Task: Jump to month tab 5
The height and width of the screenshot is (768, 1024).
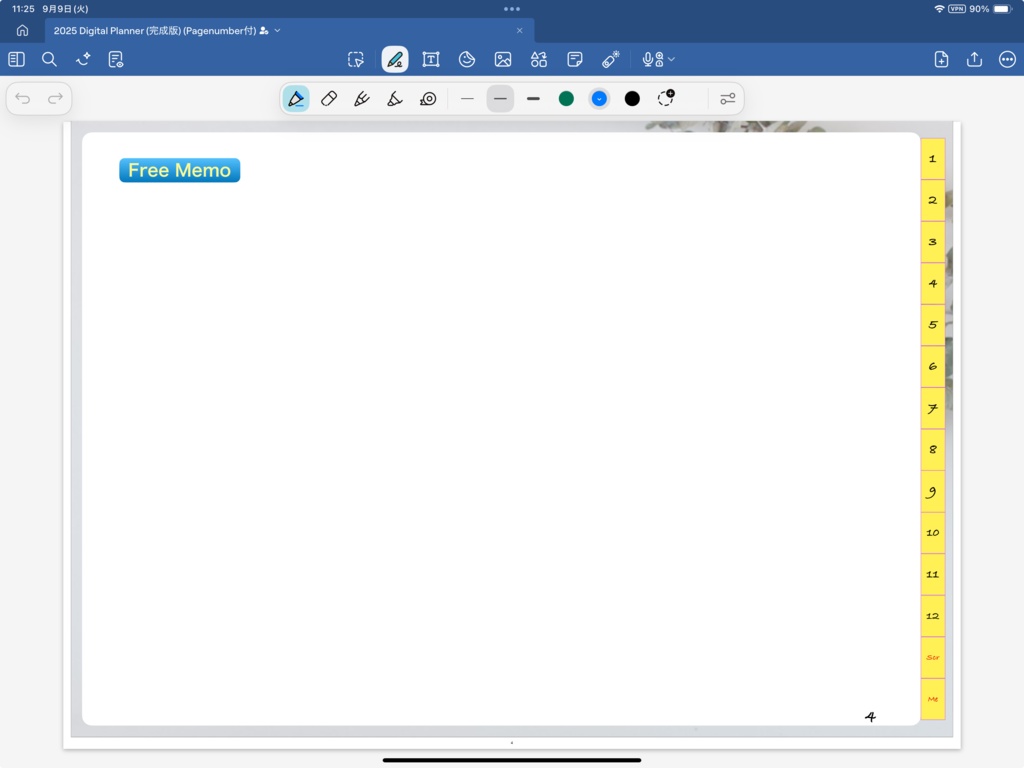Action: (x=933, y=325)
